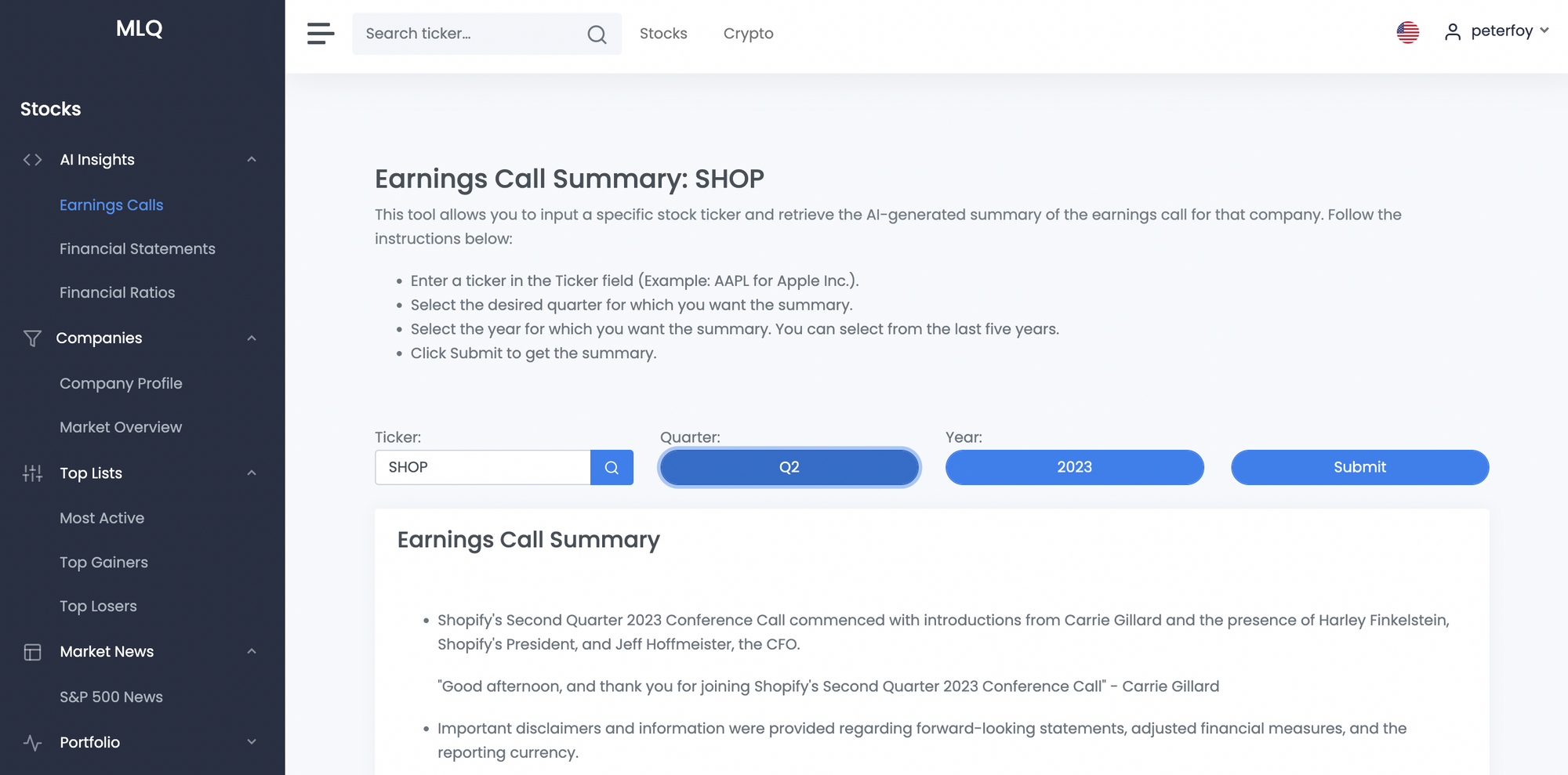Go to Earnings Calls page
The image size is (1568, 775).
pos(111,205)
